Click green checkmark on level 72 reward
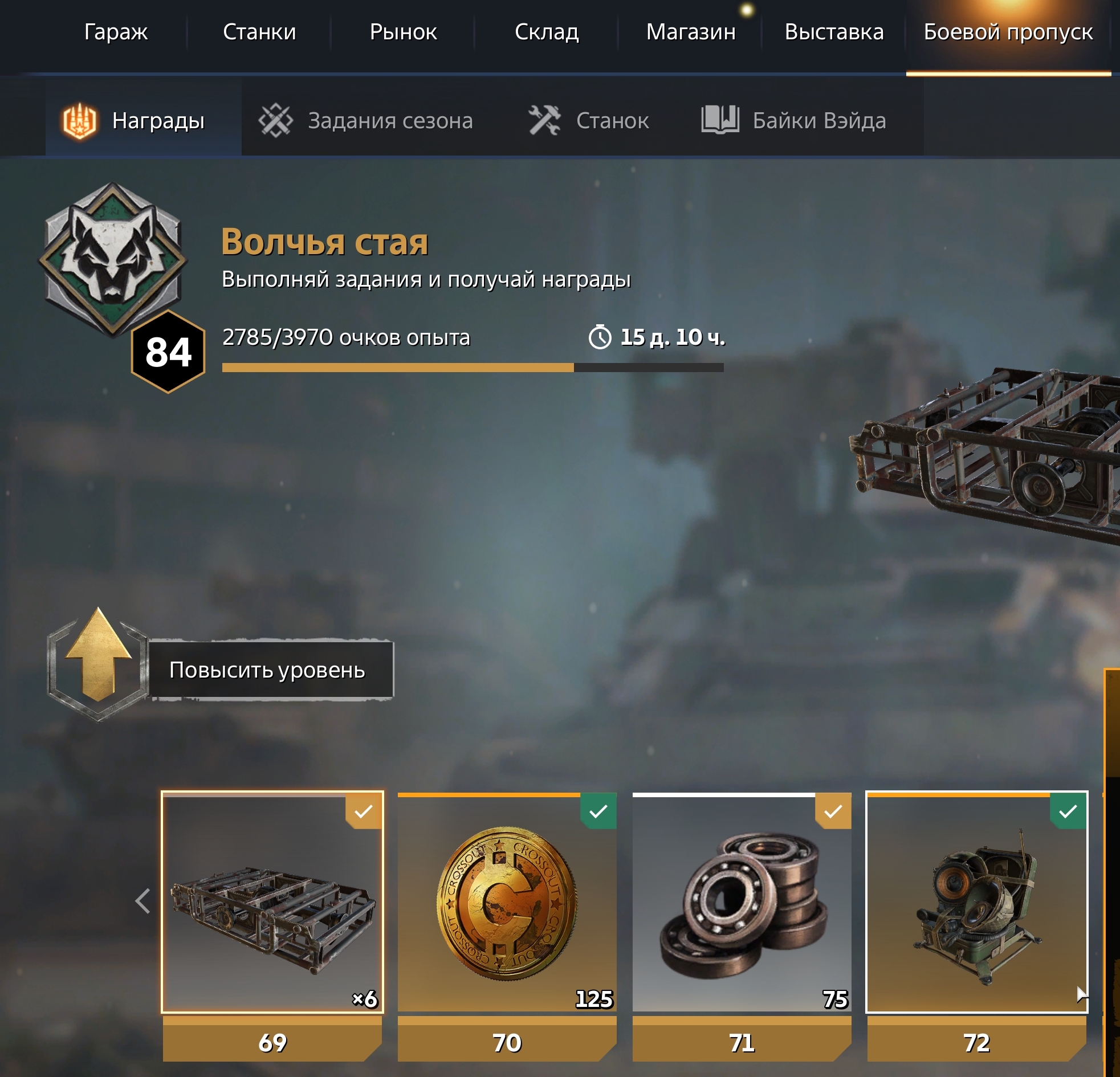The image size is (1120, 1077). [x=1068, y=811]
